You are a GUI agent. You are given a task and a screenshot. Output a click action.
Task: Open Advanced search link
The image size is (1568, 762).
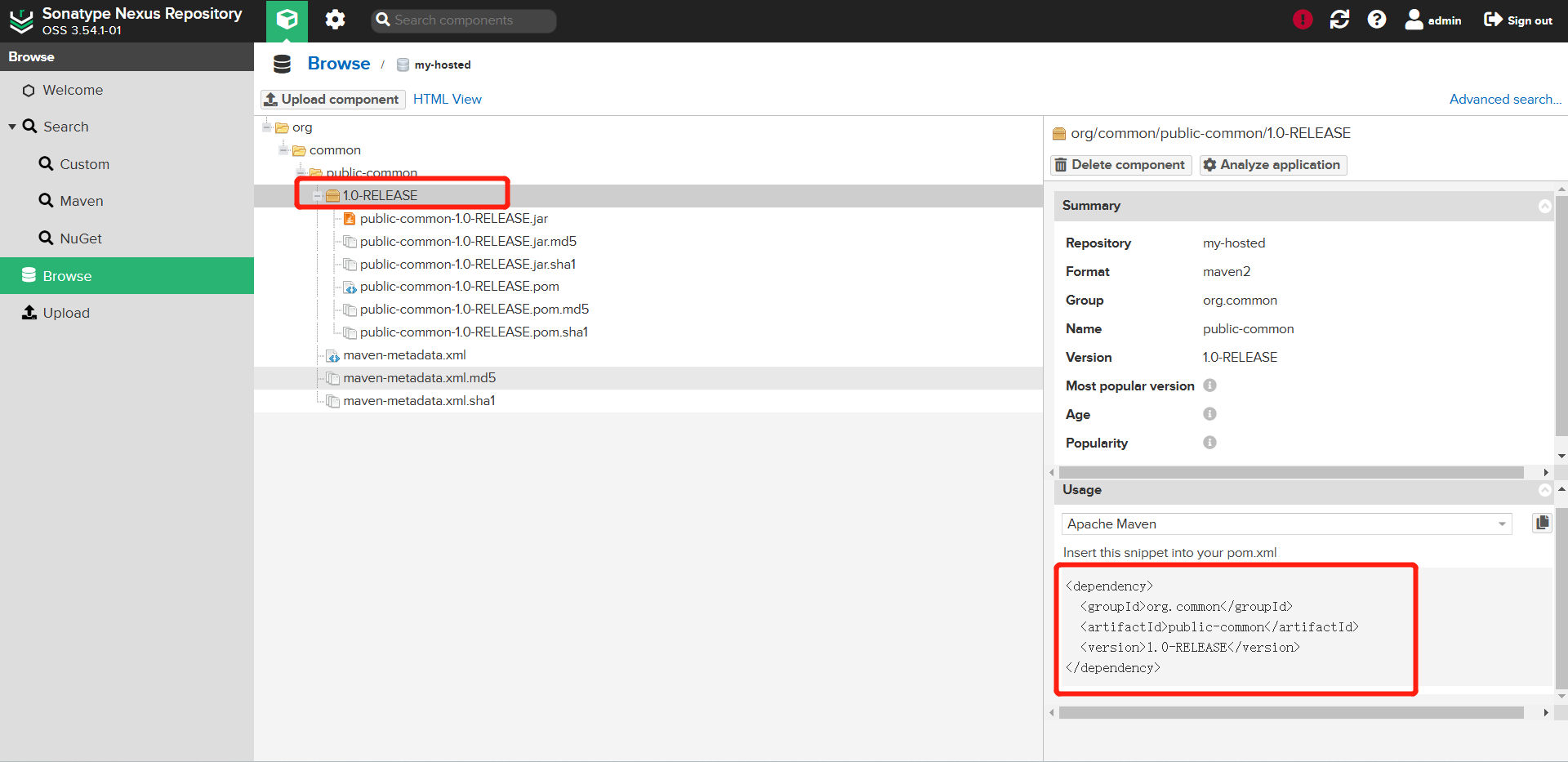[x=1505, y=99]
